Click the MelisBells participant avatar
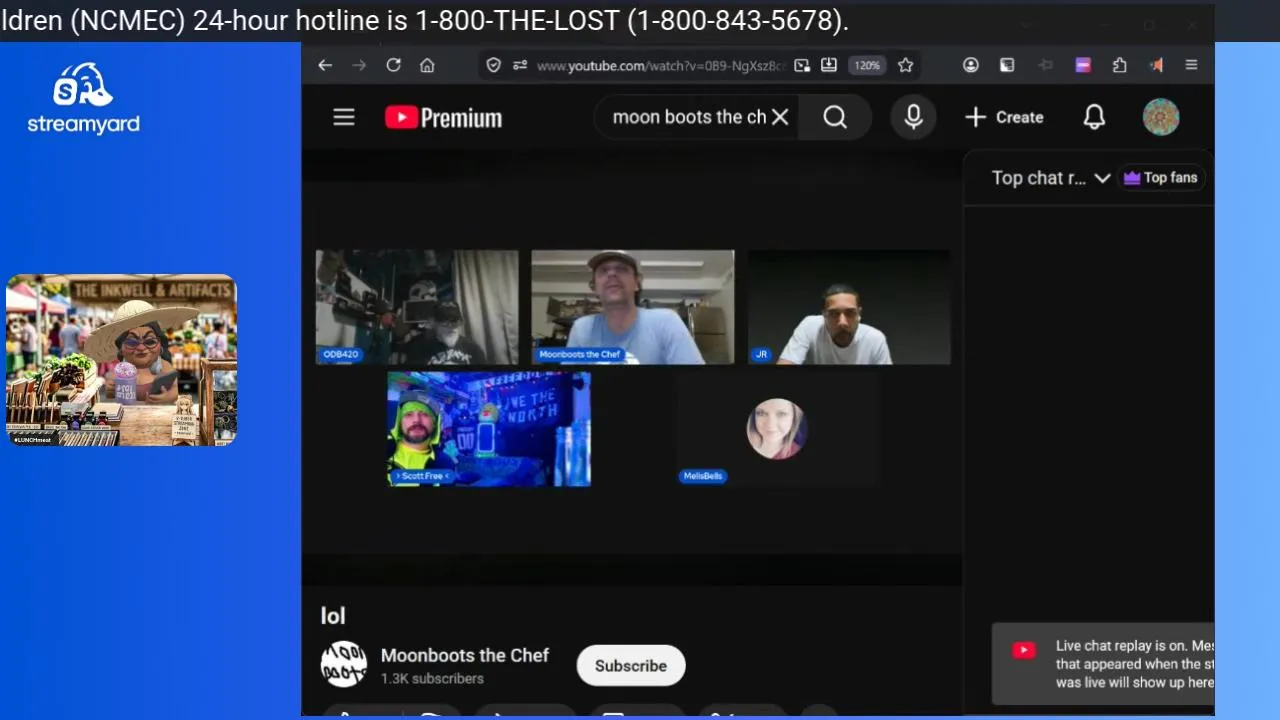The height and width of the screenshot is (720, 1280). tap(776, 429)
